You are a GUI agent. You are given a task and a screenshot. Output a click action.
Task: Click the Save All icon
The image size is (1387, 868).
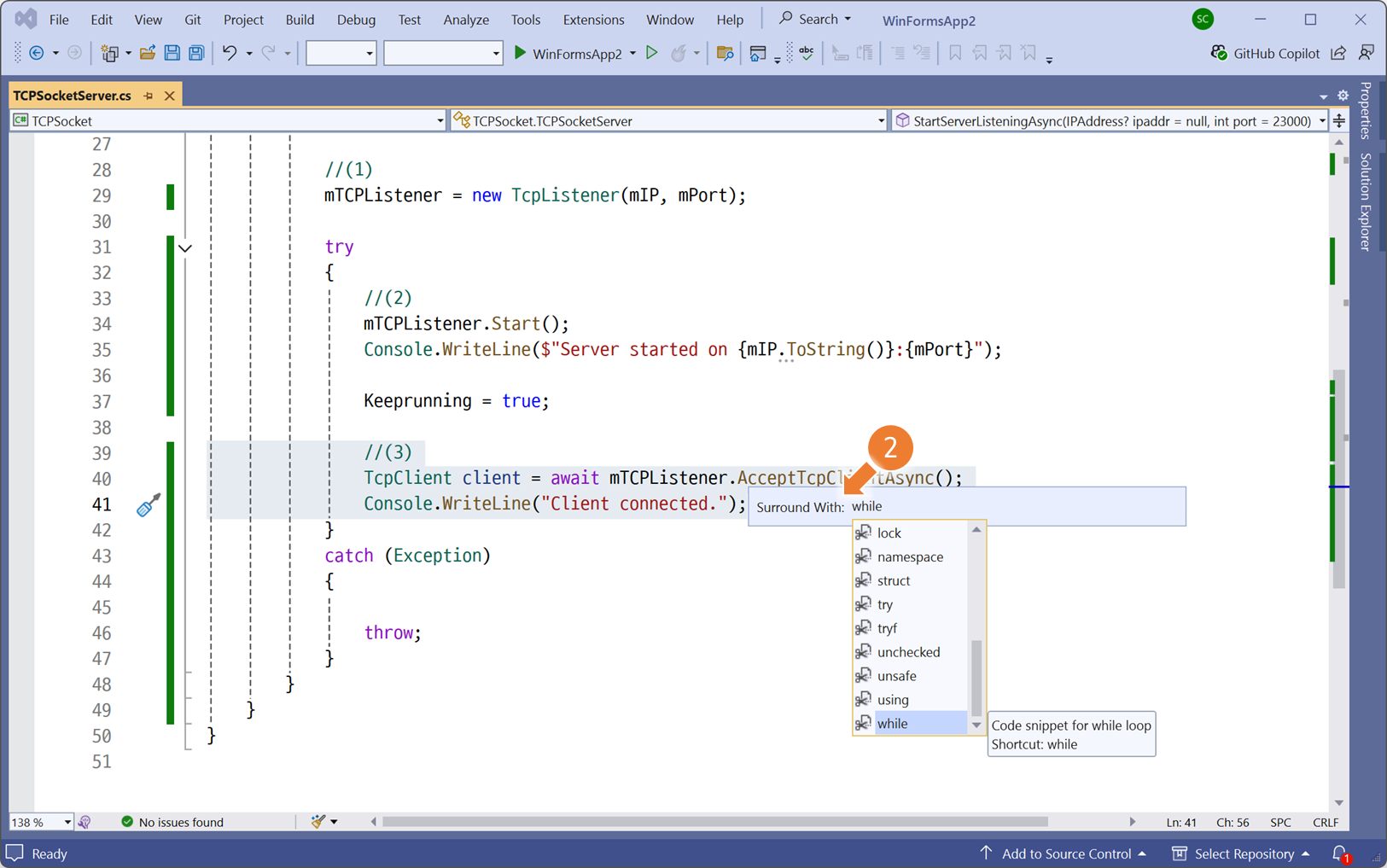click(196, 53)
